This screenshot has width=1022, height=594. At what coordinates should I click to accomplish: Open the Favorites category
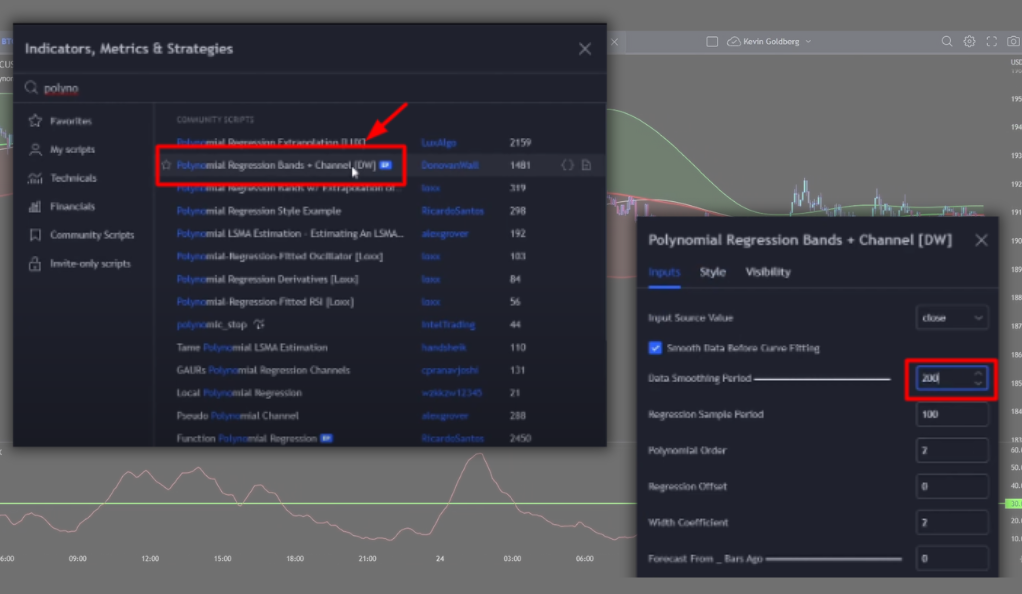[60, 121]
